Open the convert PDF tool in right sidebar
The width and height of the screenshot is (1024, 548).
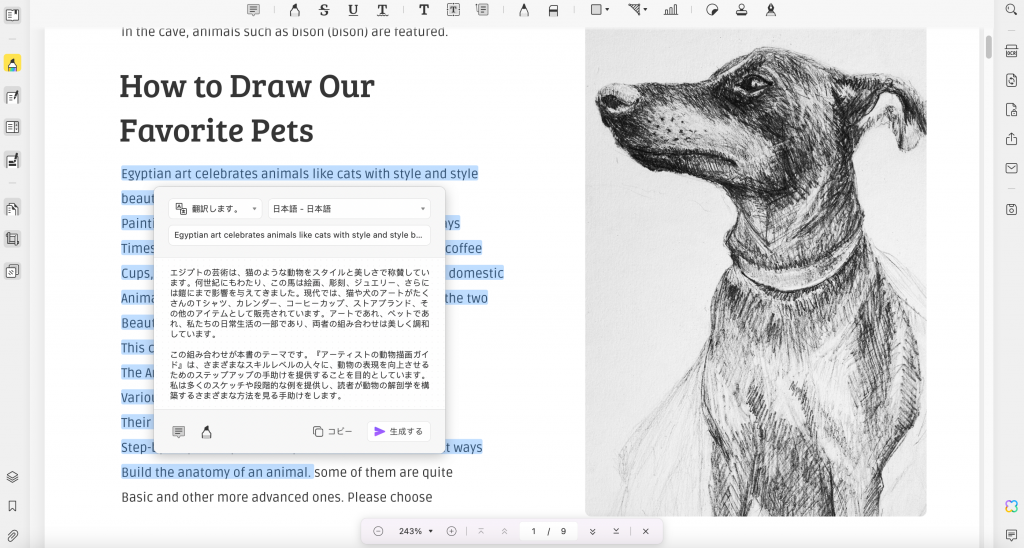1011,80
